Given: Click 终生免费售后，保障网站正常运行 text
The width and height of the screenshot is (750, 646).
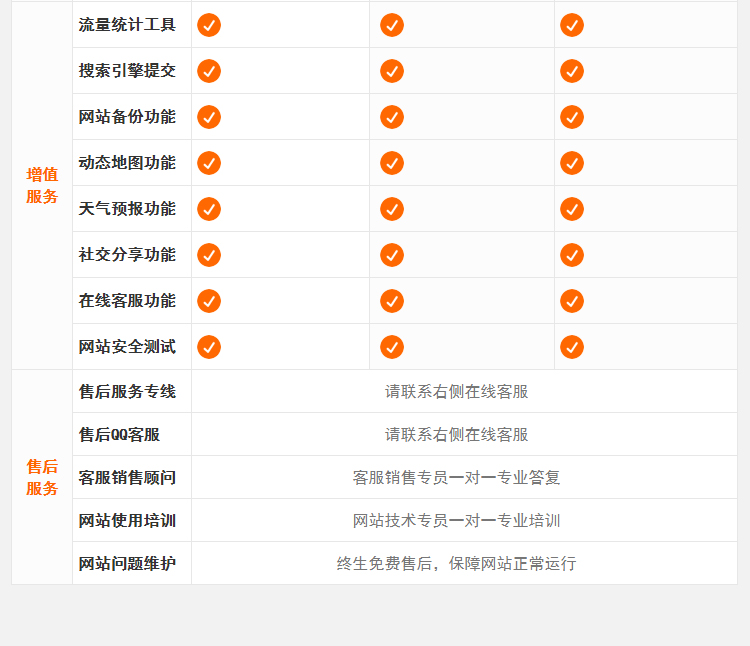Looking at the screenshot, I should pos(457,564).
